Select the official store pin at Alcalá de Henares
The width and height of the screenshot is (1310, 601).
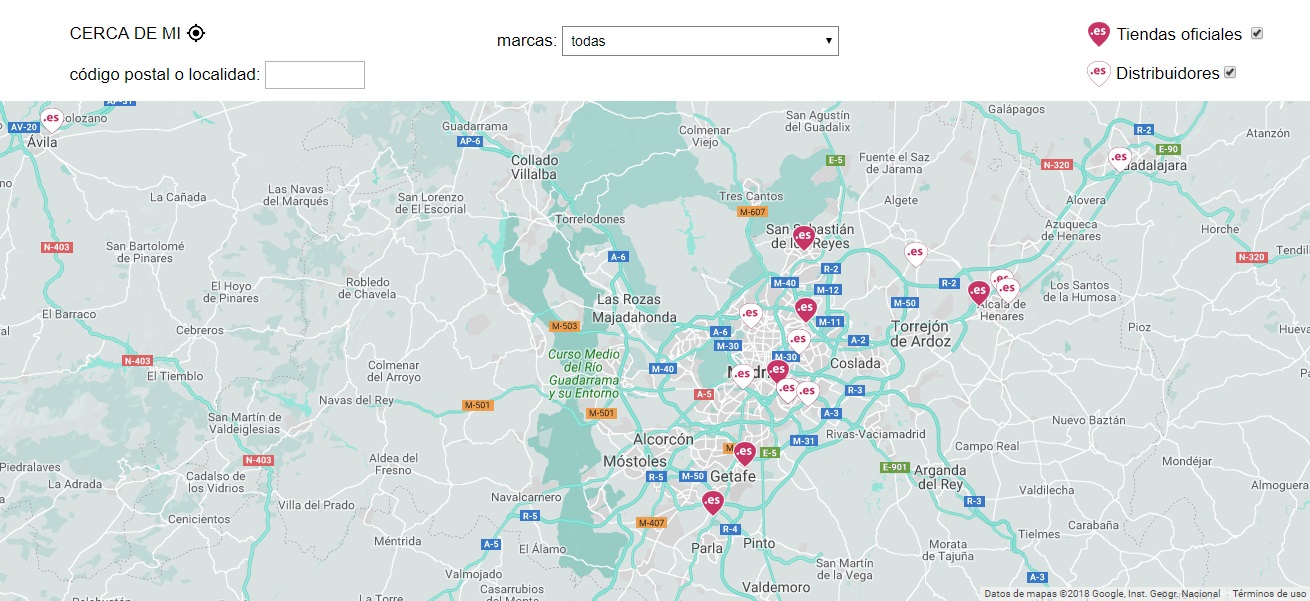pyautogui.click(x=979, y=292)
